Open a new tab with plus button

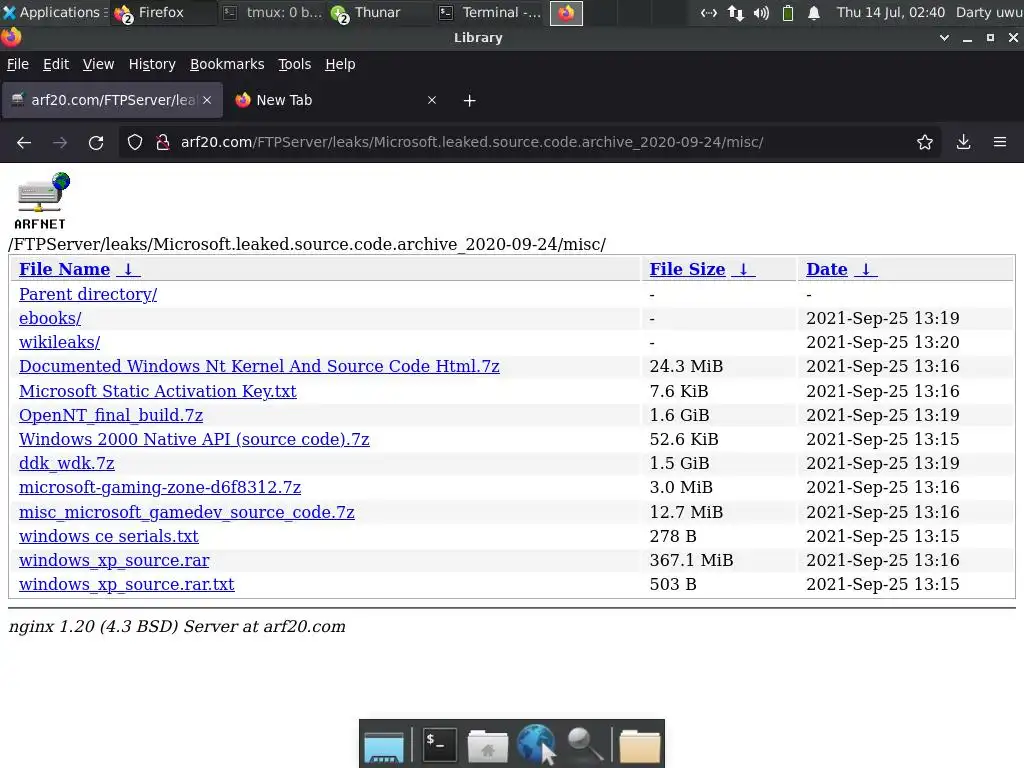click(x=469, y=101)
